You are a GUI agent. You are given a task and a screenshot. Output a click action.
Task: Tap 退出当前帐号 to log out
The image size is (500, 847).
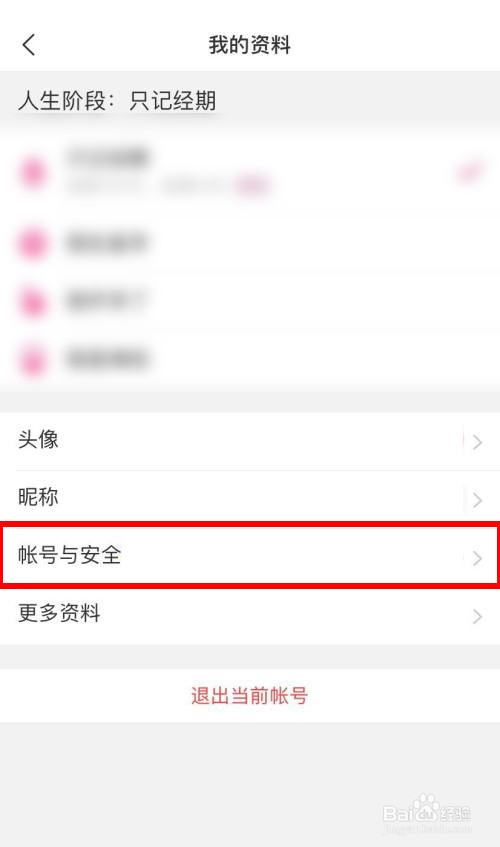point(250,695)
